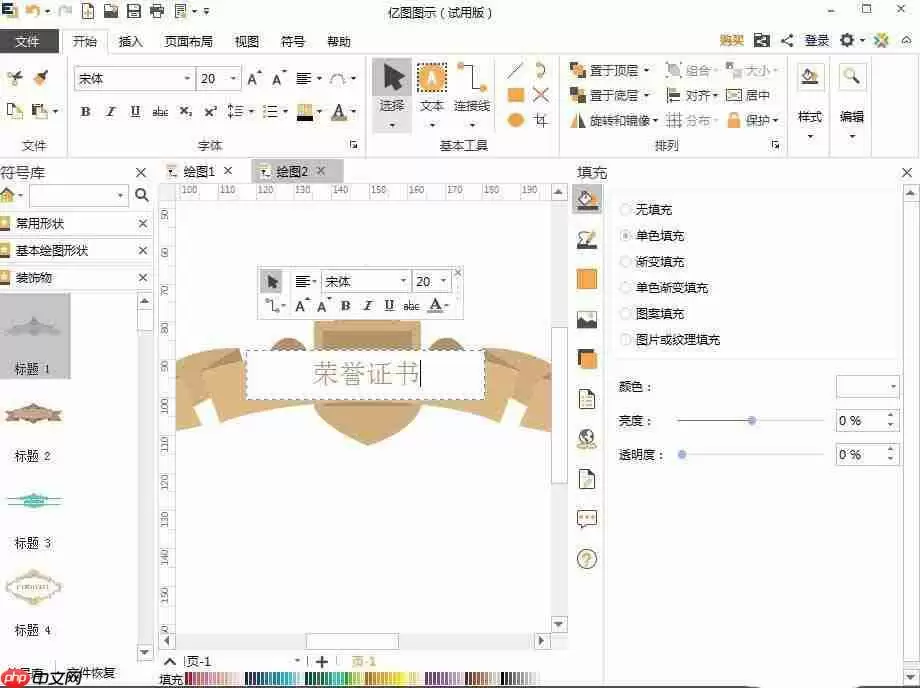The width and height of the screenshot is (920, 688).
Task: Adjust the 透明度 transparency slider
Action: (682, 454)
